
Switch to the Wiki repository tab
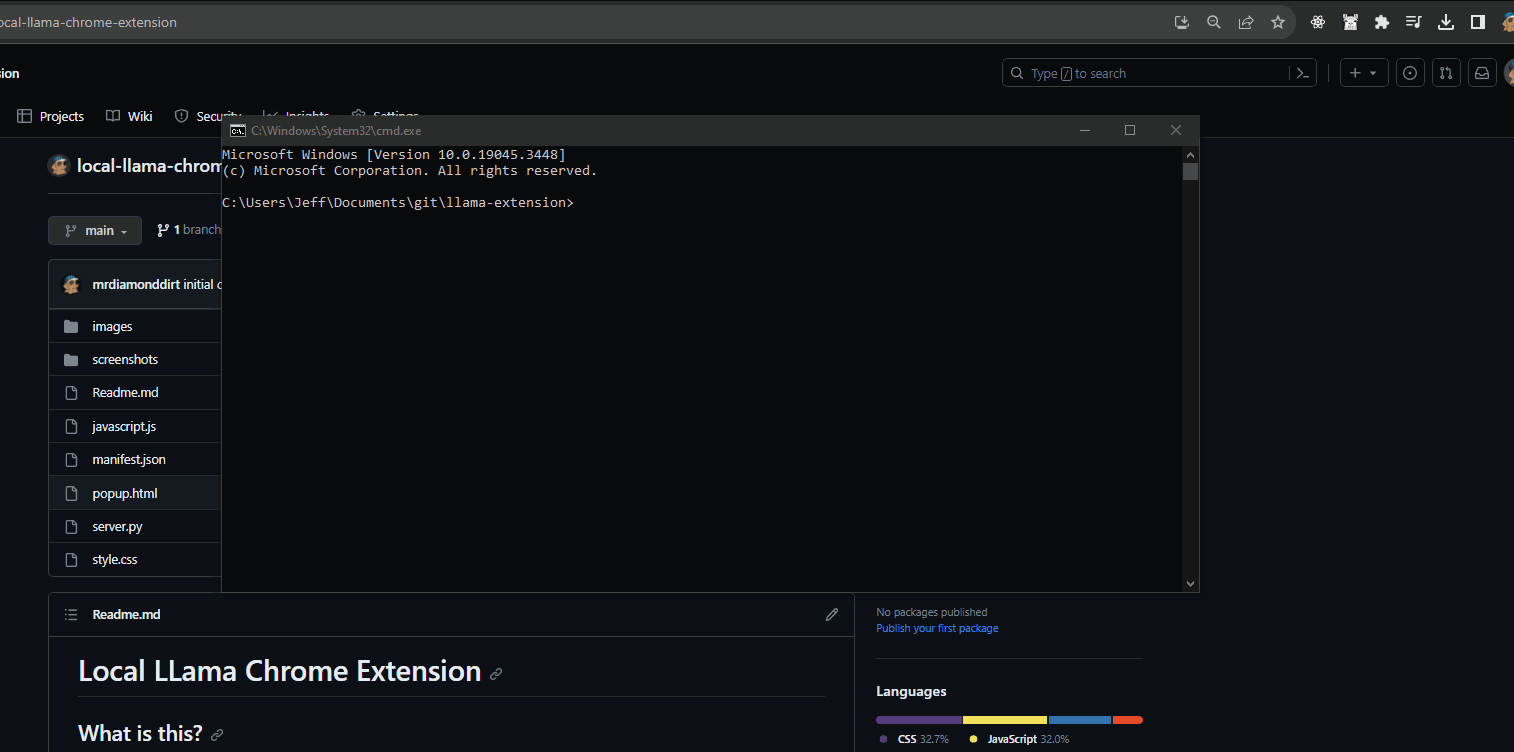pyautogui.click(x=130, y=116)
